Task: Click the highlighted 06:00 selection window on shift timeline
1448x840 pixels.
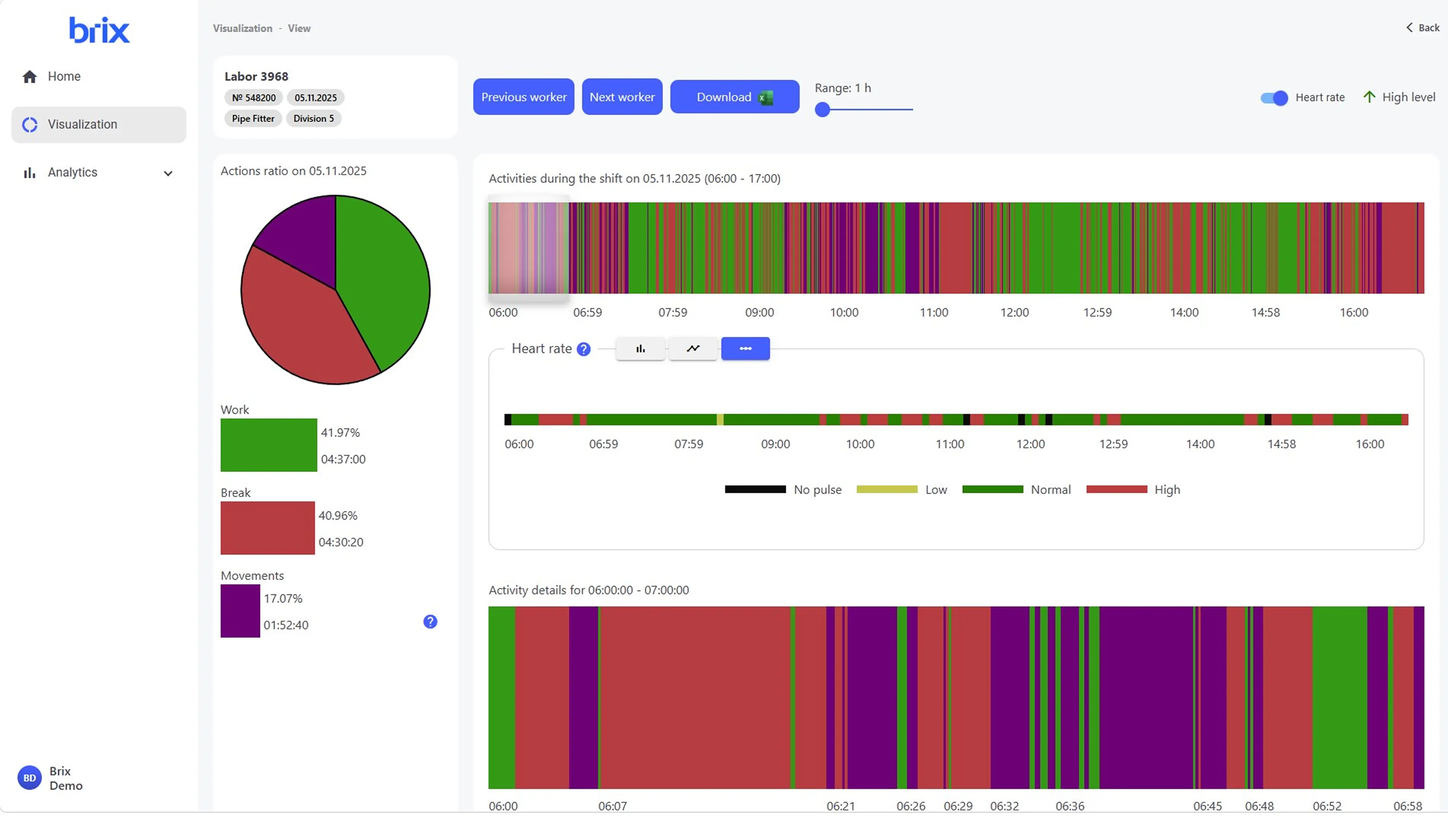Action: pos(528,248)
